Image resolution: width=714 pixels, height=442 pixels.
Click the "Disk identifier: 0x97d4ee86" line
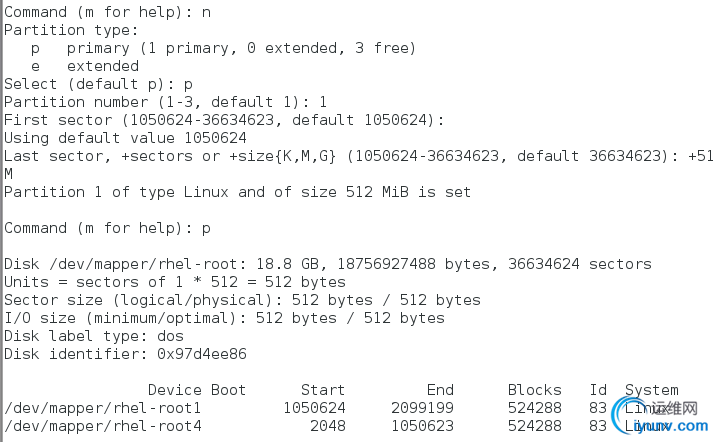[124, 354]
